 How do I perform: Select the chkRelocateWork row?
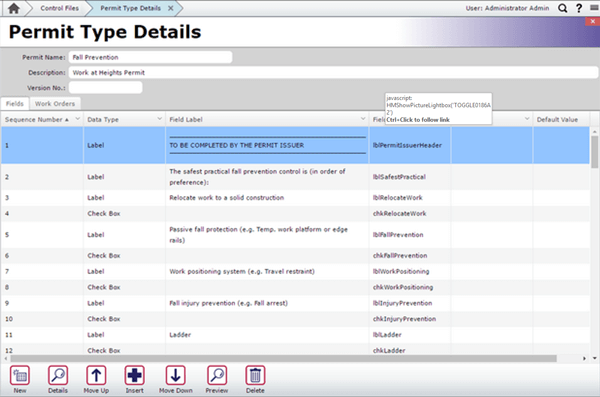point(295,213)
